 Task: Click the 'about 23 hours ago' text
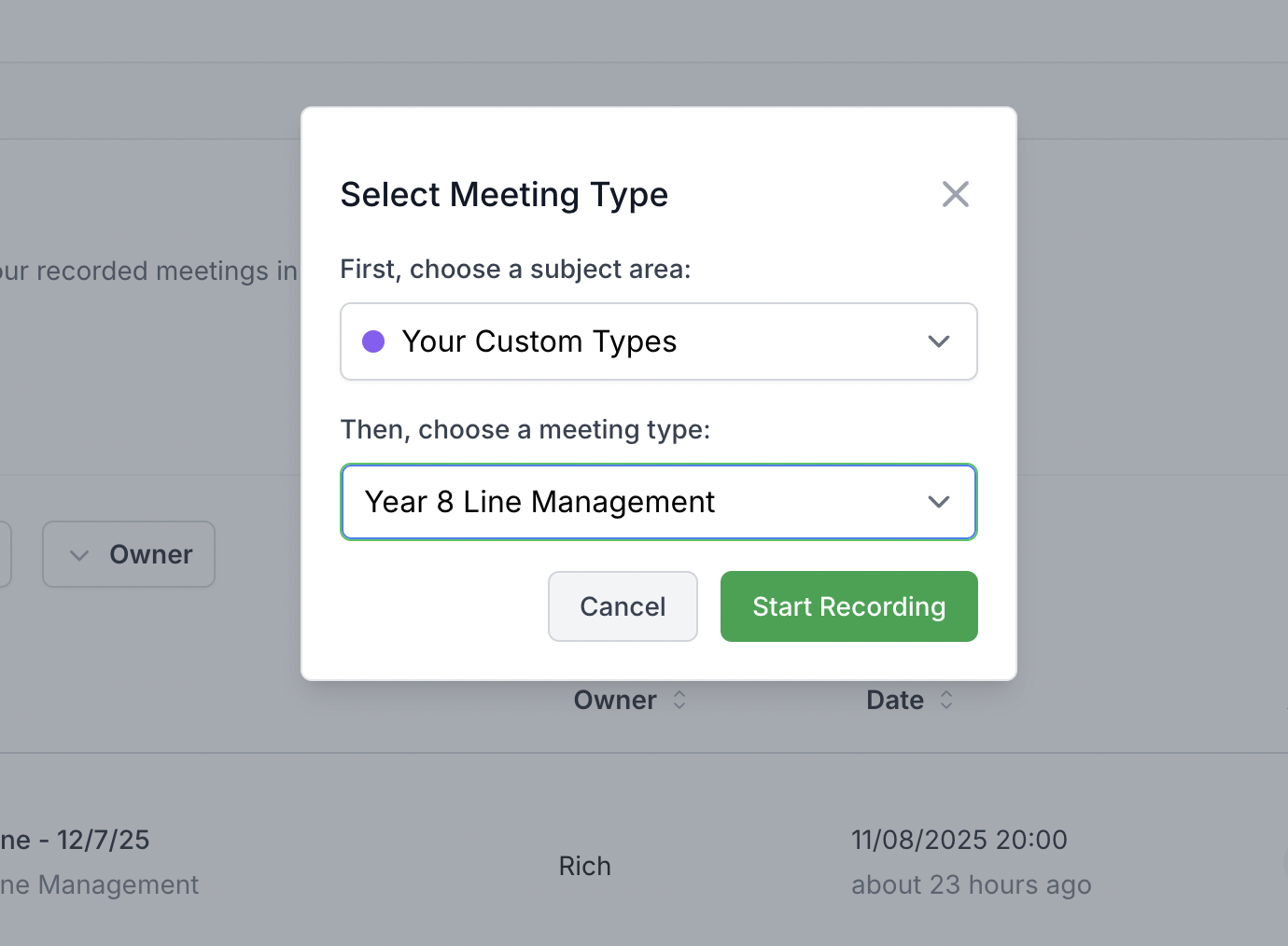coord(971,884)
